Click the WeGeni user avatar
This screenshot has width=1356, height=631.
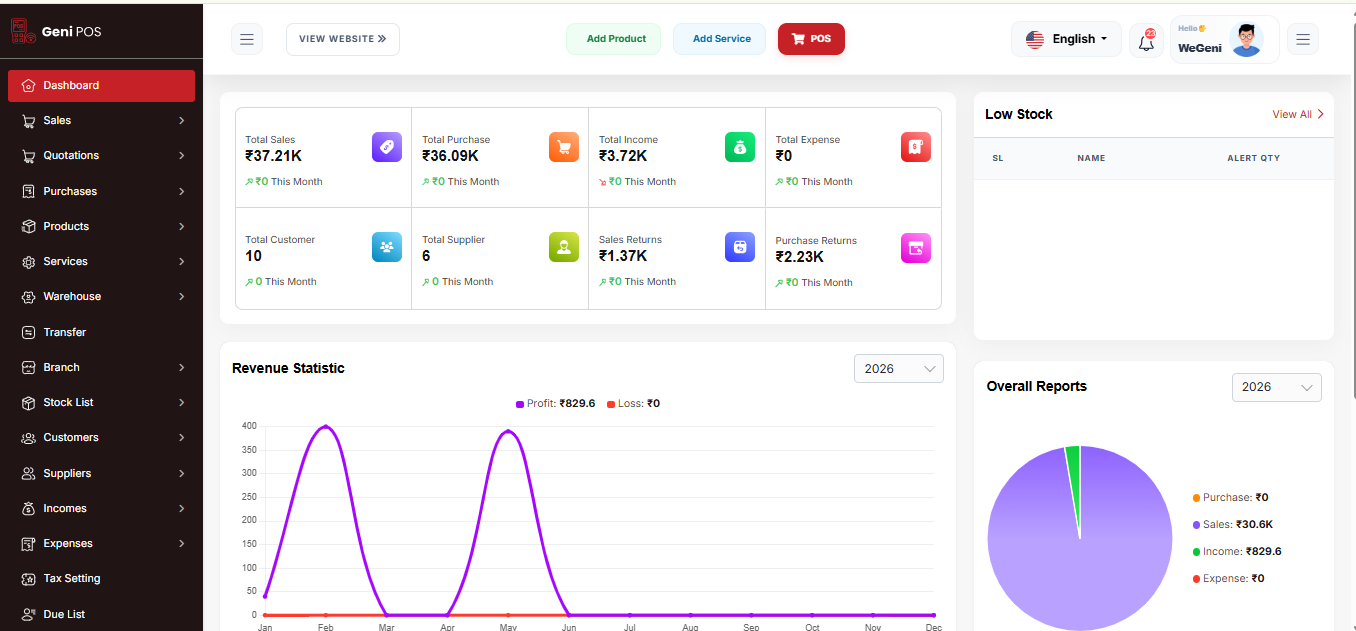(1246, 40)
